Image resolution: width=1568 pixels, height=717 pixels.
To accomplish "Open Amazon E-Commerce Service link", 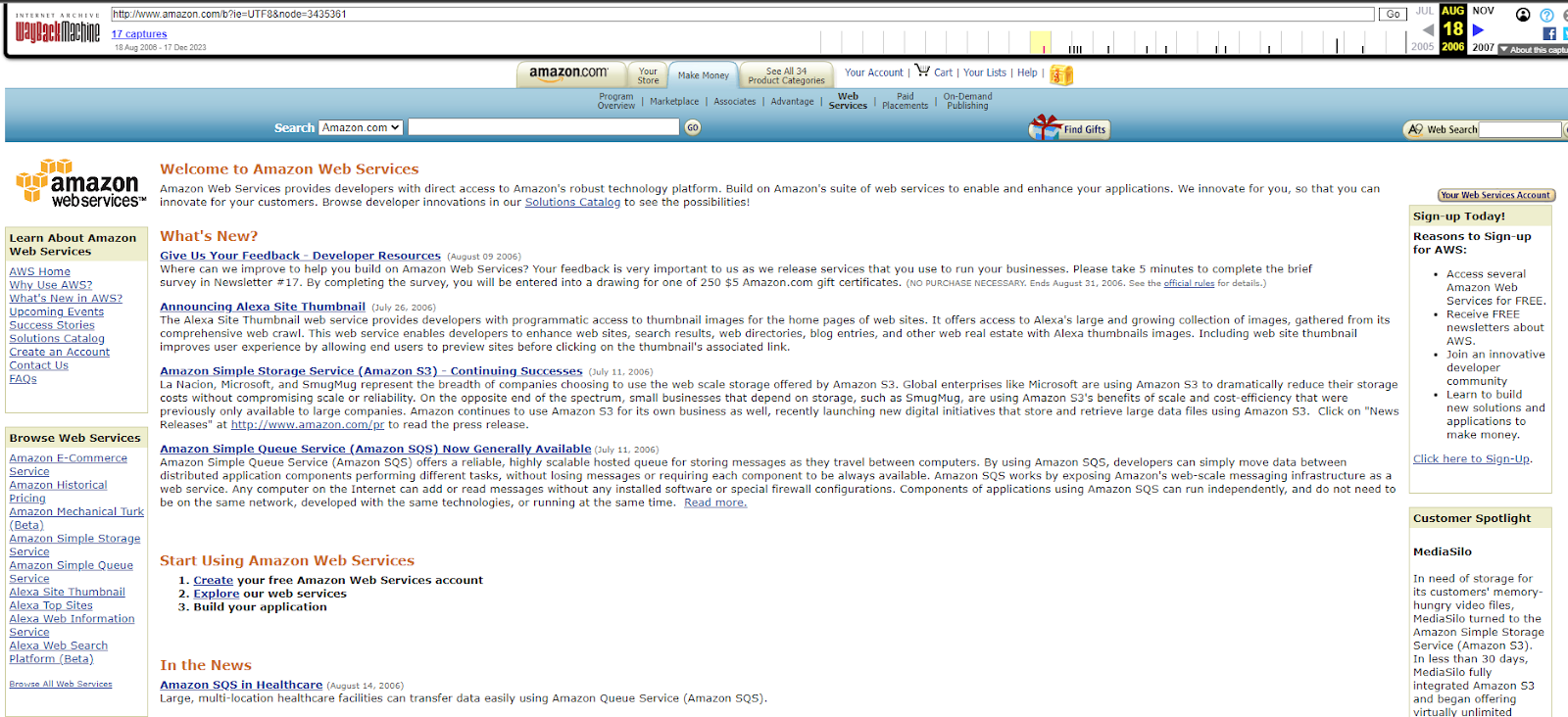I will click(69, 464).
